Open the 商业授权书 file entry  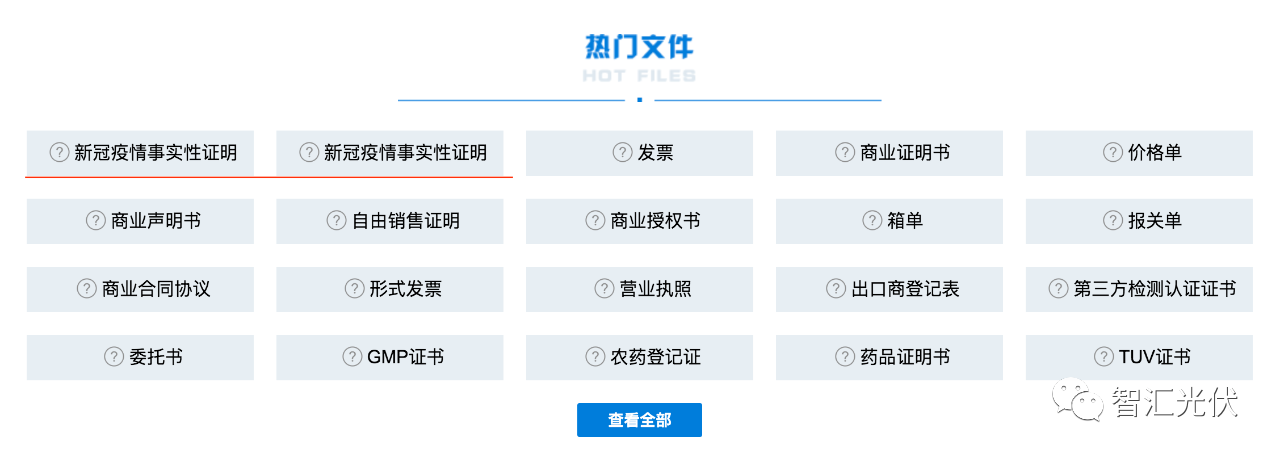pos(639,221)
